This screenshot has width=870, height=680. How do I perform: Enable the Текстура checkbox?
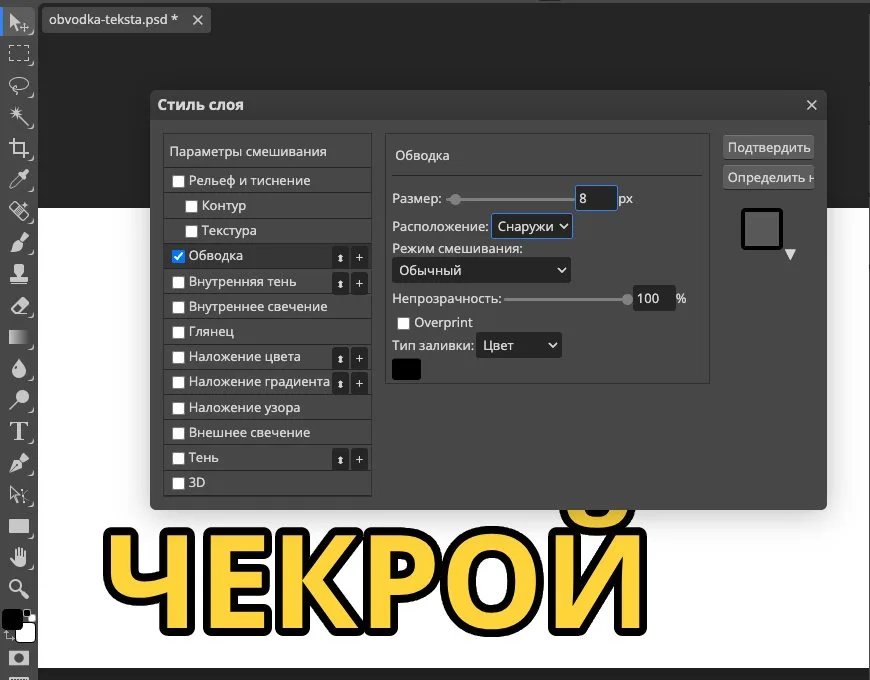click(191, 231)
